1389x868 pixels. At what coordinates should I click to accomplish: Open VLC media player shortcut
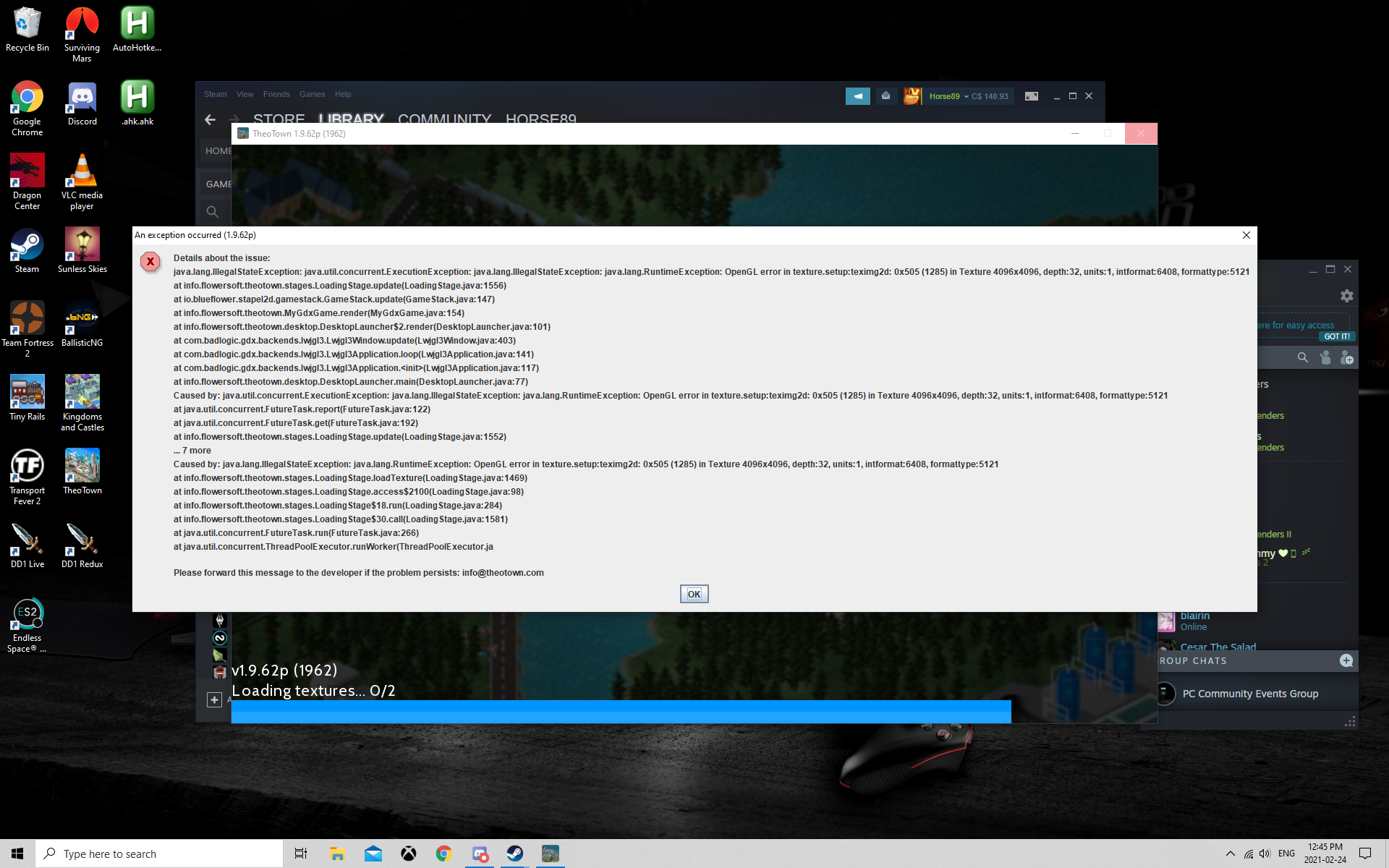(82, 182)
